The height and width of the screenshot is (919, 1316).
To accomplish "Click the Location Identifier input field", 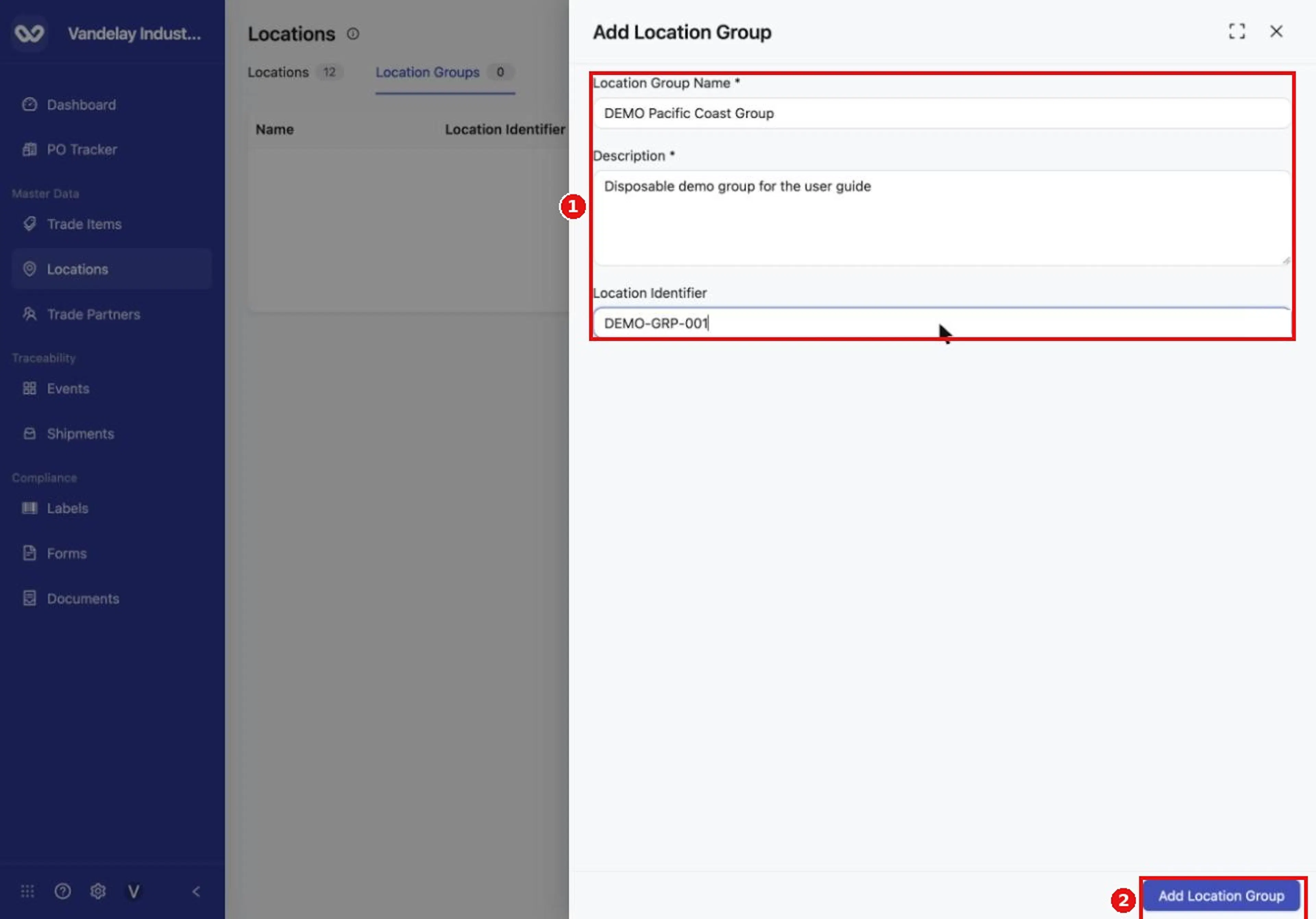I will (942, 323).
